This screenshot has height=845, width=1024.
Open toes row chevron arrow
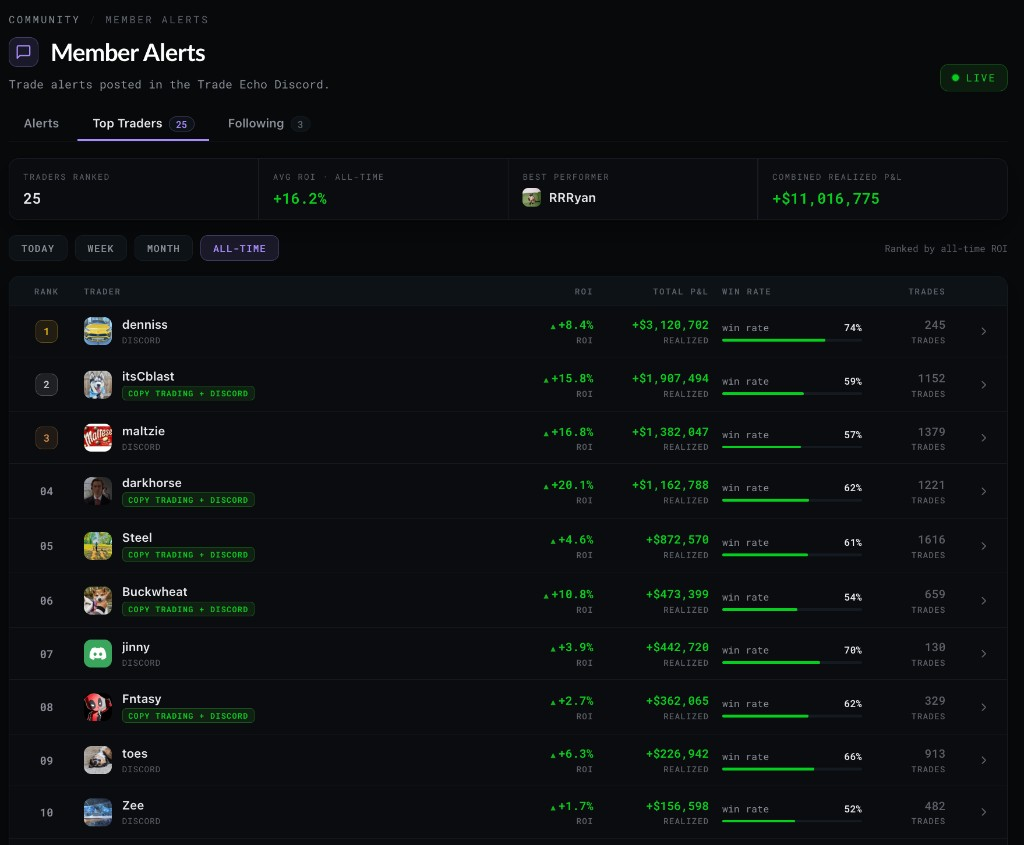pos(984,760)
